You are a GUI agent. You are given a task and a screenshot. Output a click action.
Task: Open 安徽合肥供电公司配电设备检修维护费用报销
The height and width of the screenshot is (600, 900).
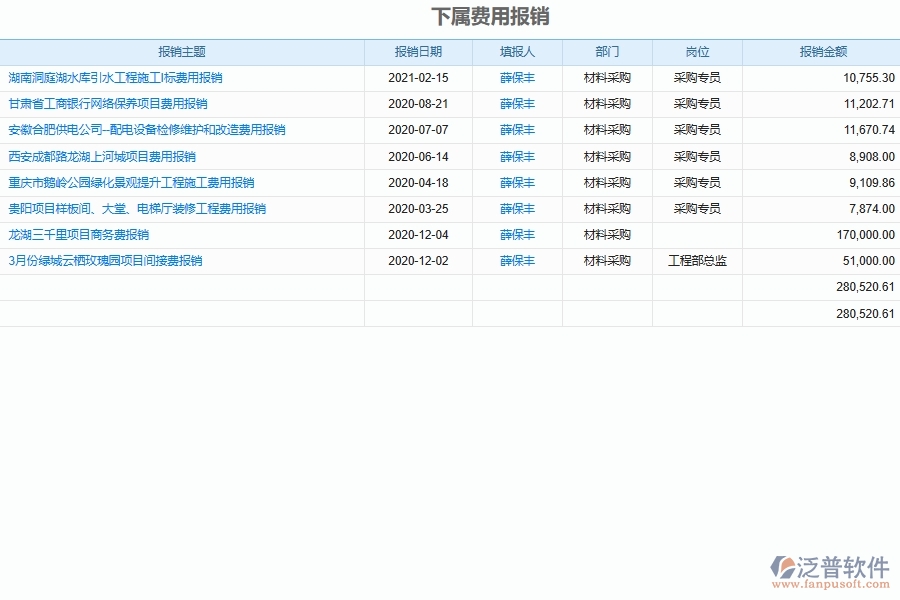point(145,129)
